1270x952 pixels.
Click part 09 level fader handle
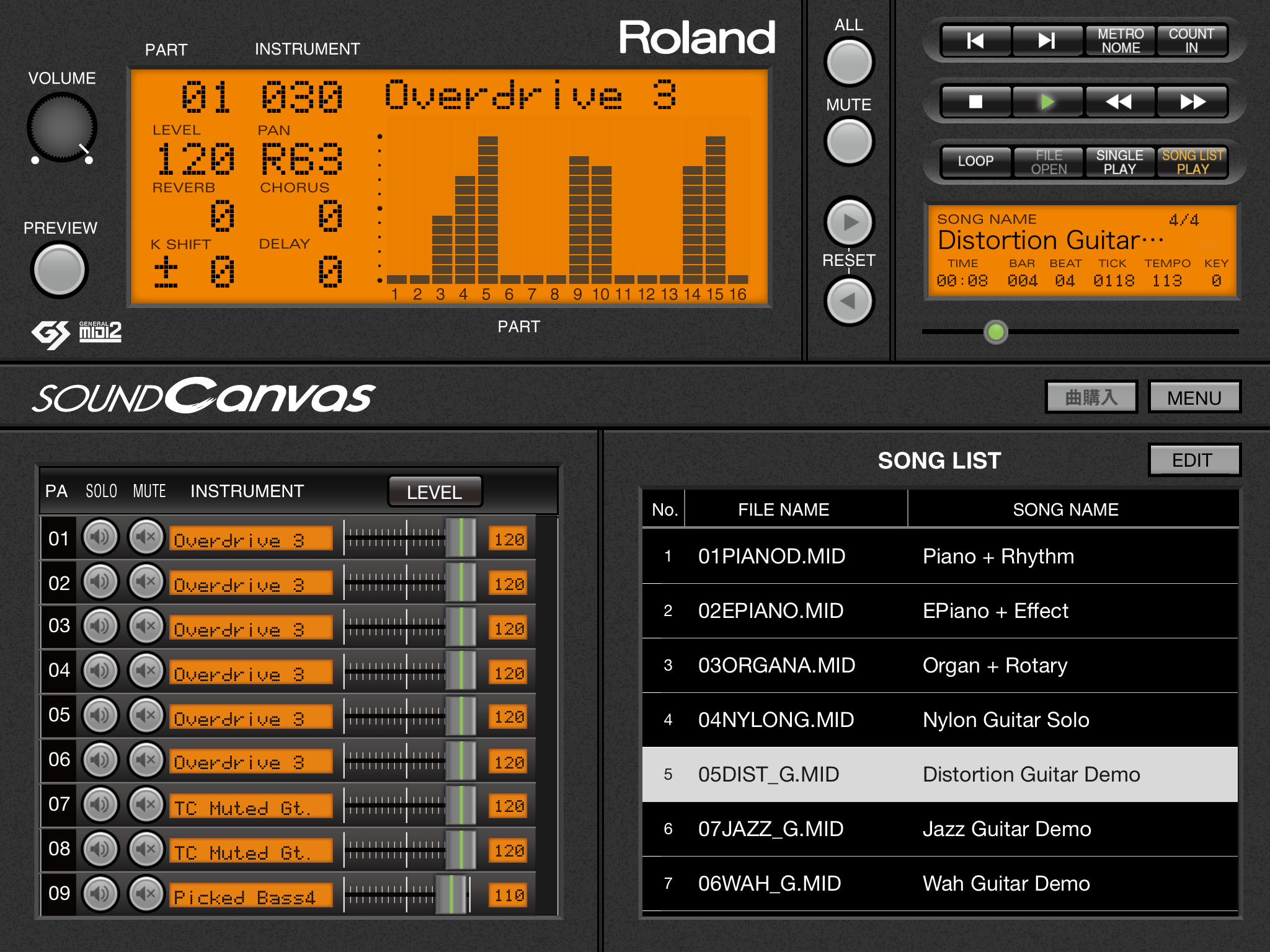451,894
